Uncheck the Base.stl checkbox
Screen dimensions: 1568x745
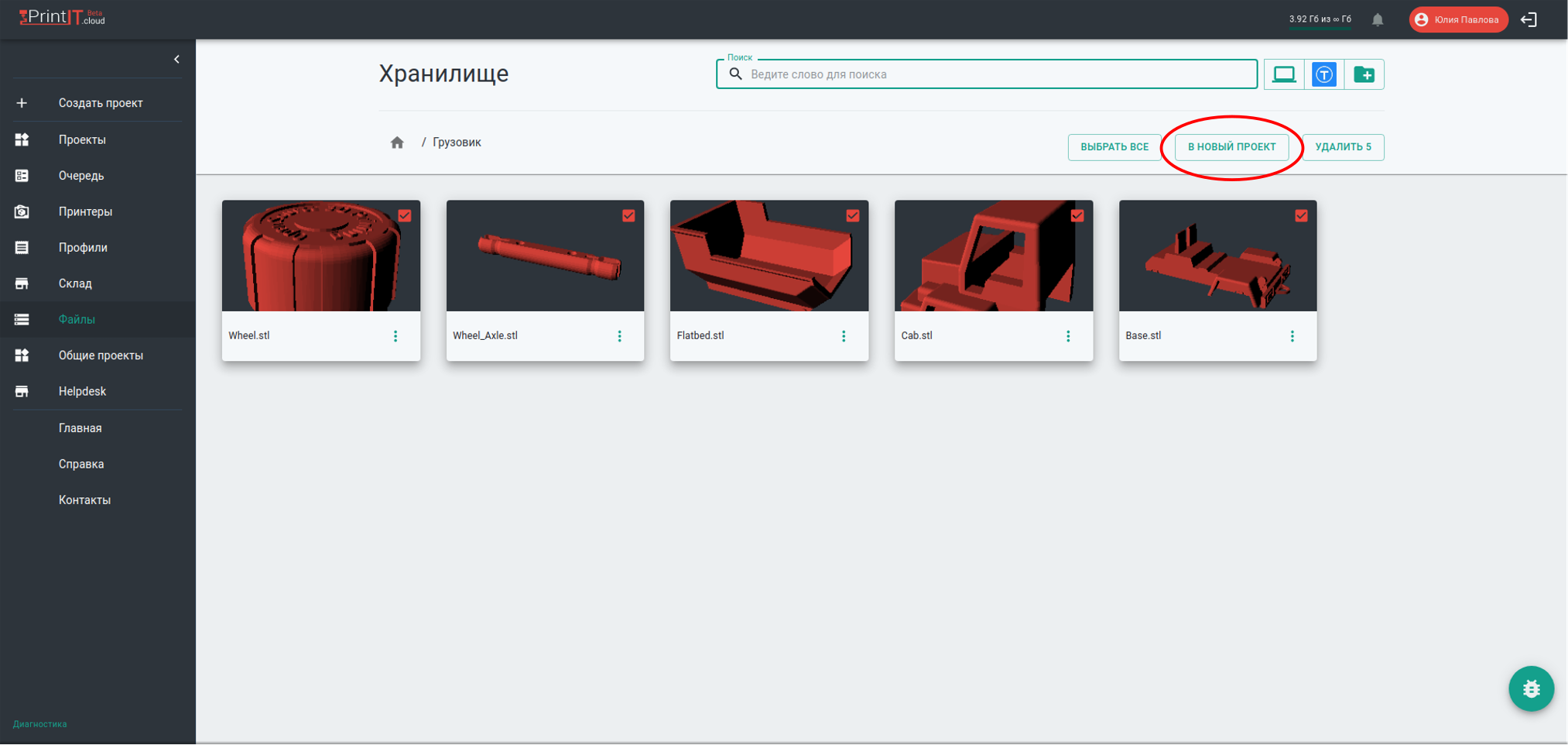point(1301,216)
